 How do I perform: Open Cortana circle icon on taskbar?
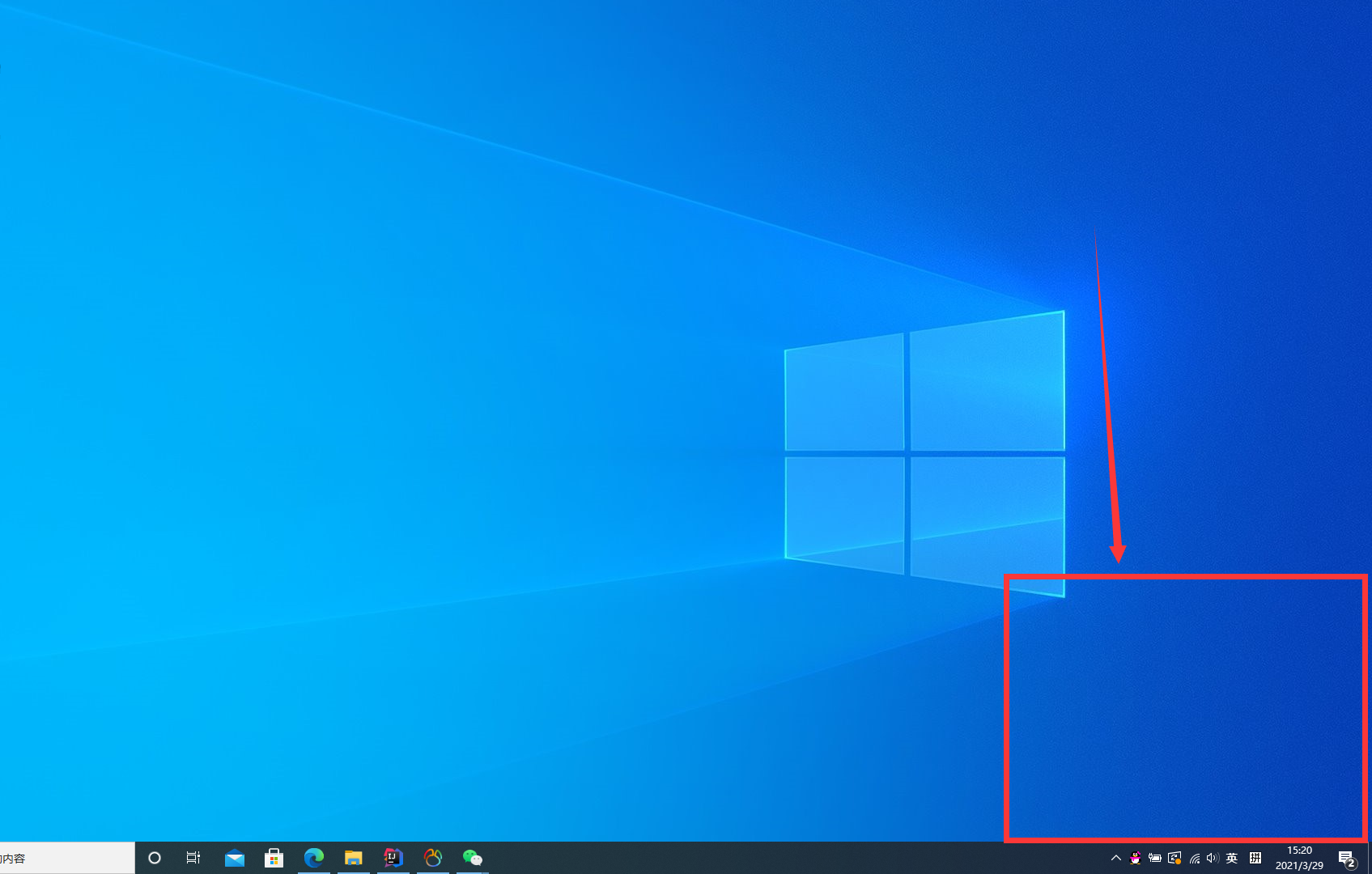[x=155, y=858]
